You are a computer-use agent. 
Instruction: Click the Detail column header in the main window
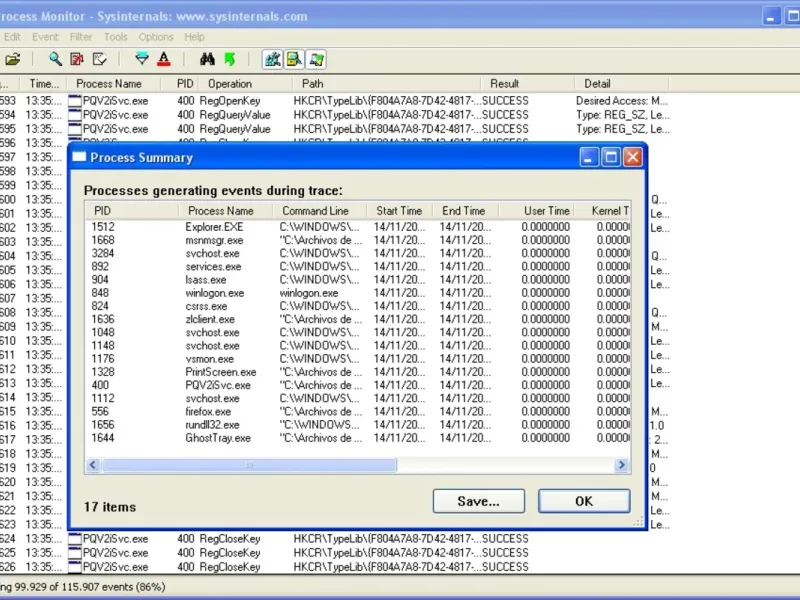point(621,84)
